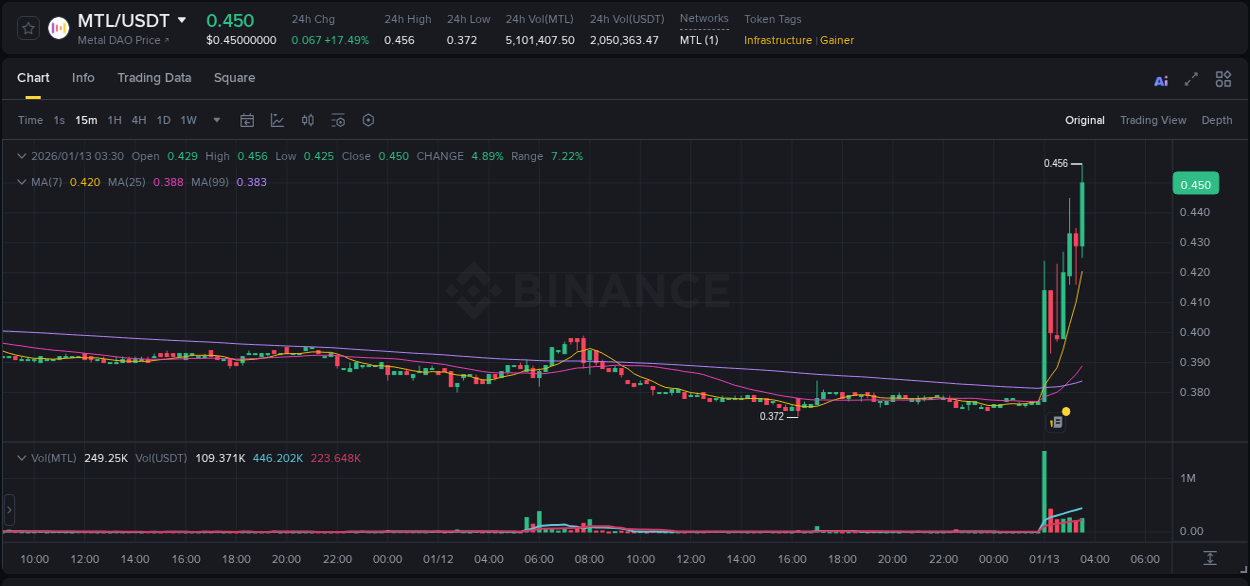This screenshot has width=1250, height=586.
Task: Expand the chart to fullscreen
Action: coord(1192,79)
